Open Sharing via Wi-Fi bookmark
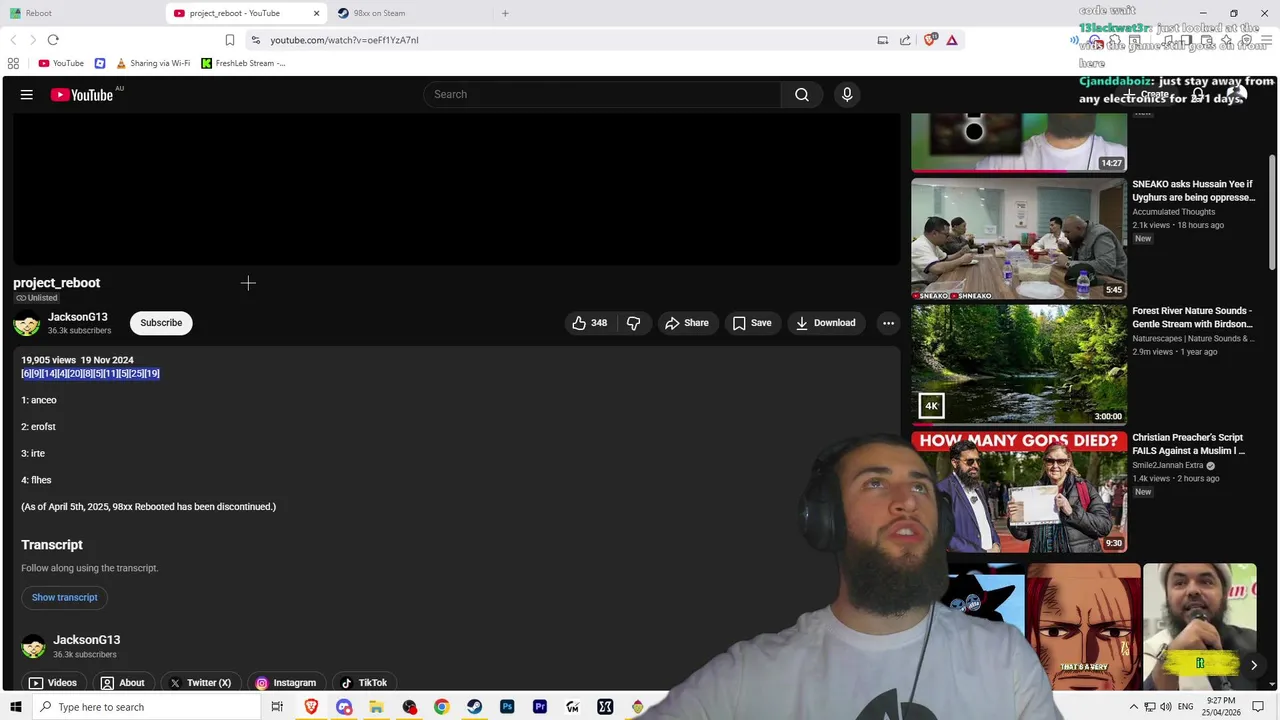1280x720 pixels. (x=153, y=63)
